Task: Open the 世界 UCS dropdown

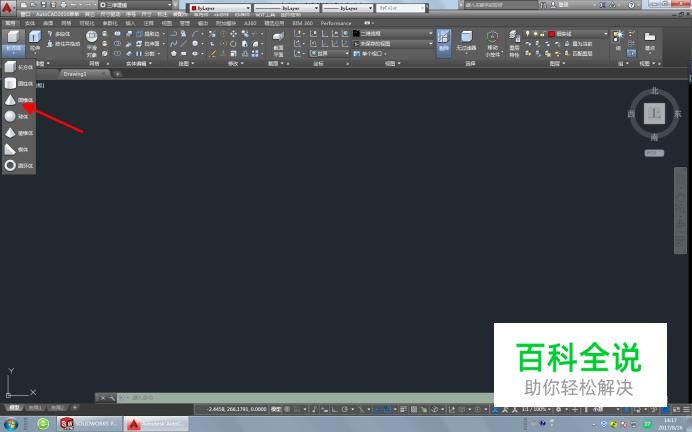Action: [x=329, y=53]
